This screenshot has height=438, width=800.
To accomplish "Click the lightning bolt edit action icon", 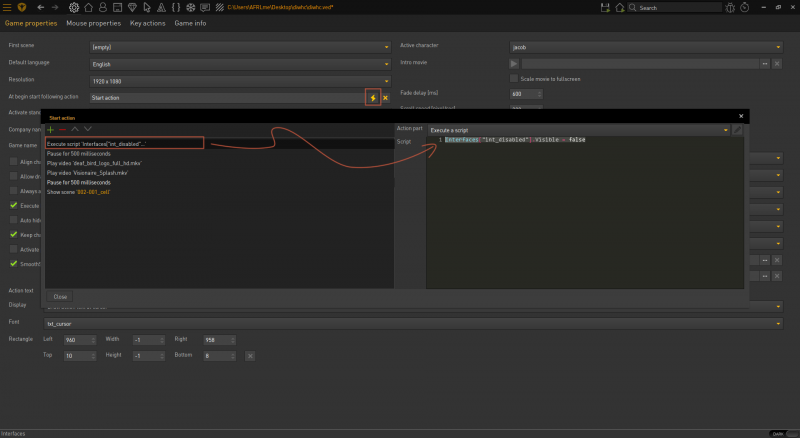I will pos(373,98).
